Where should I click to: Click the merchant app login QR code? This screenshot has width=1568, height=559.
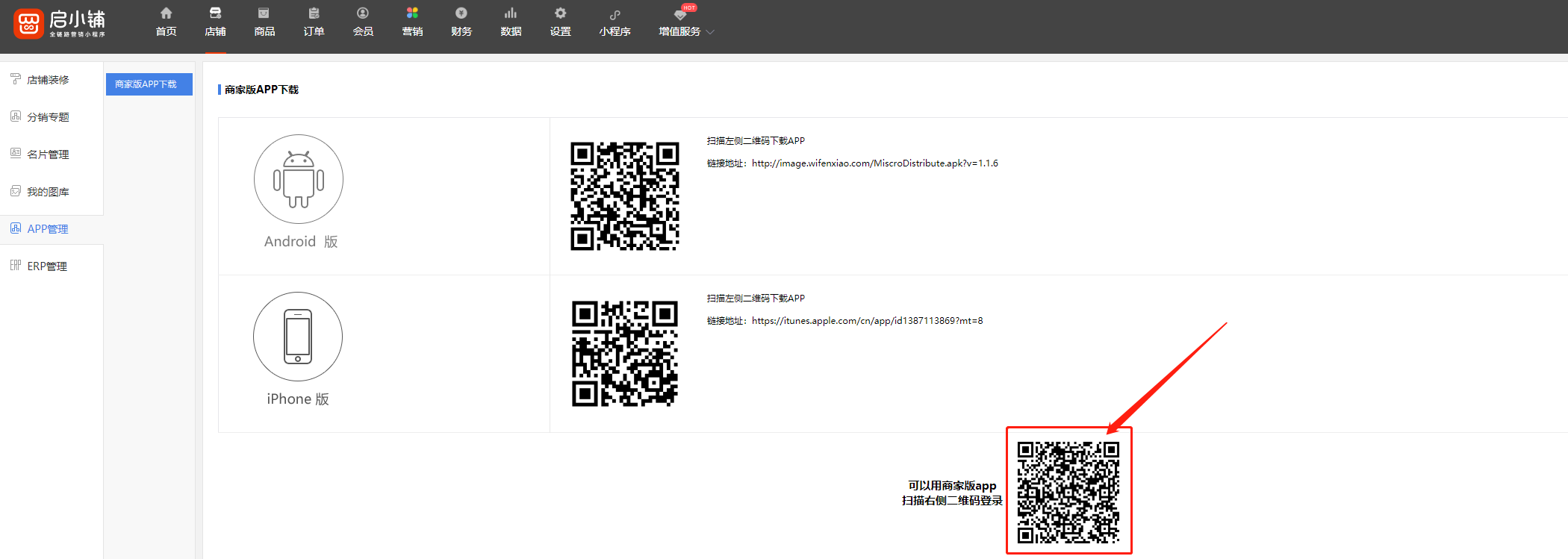(1068, 492)
